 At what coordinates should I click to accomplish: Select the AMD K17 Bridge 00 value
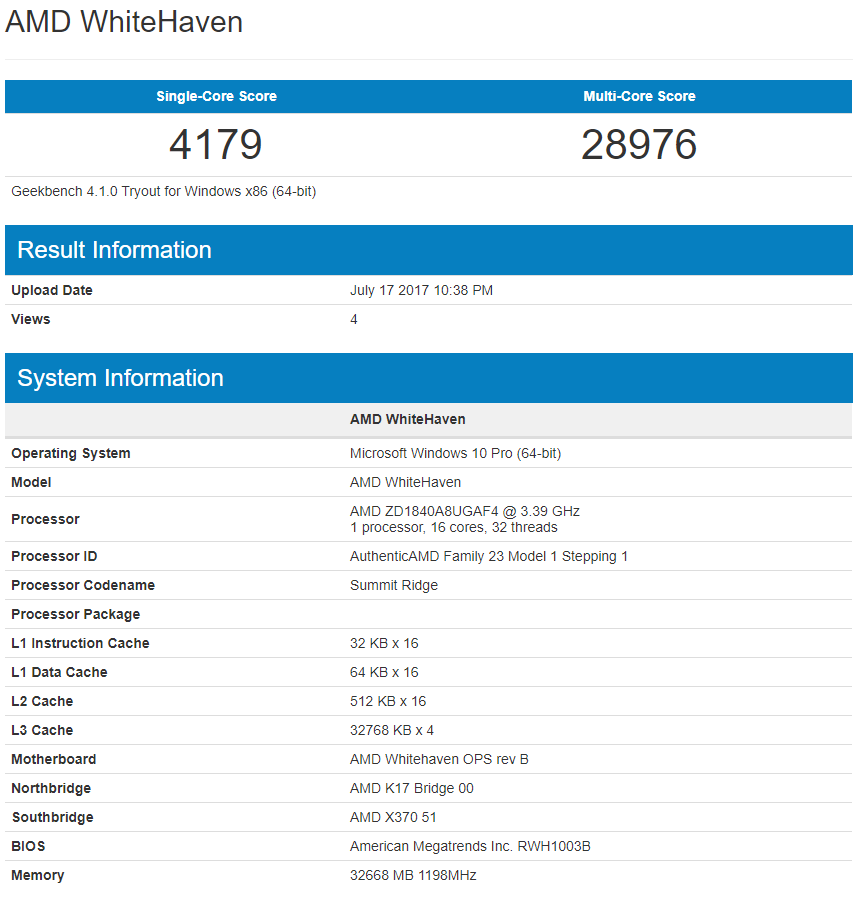click(412, 788)
